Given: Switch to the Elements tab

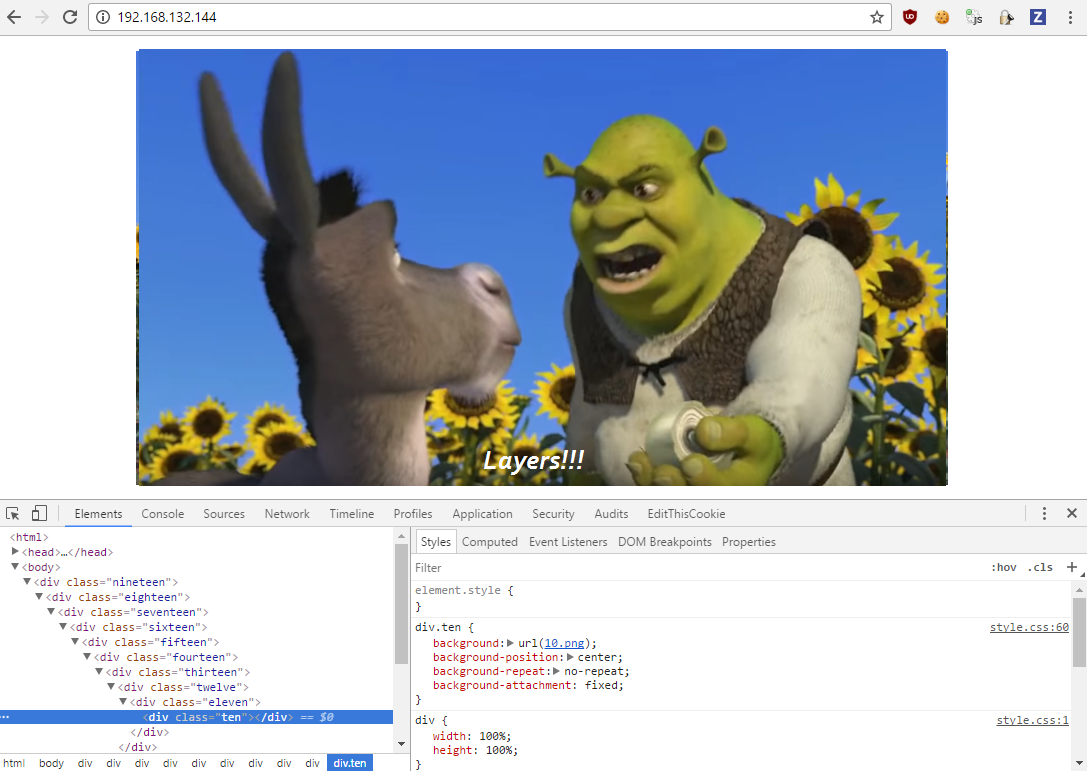Looking at the screenshot, I should coord(98,514).
